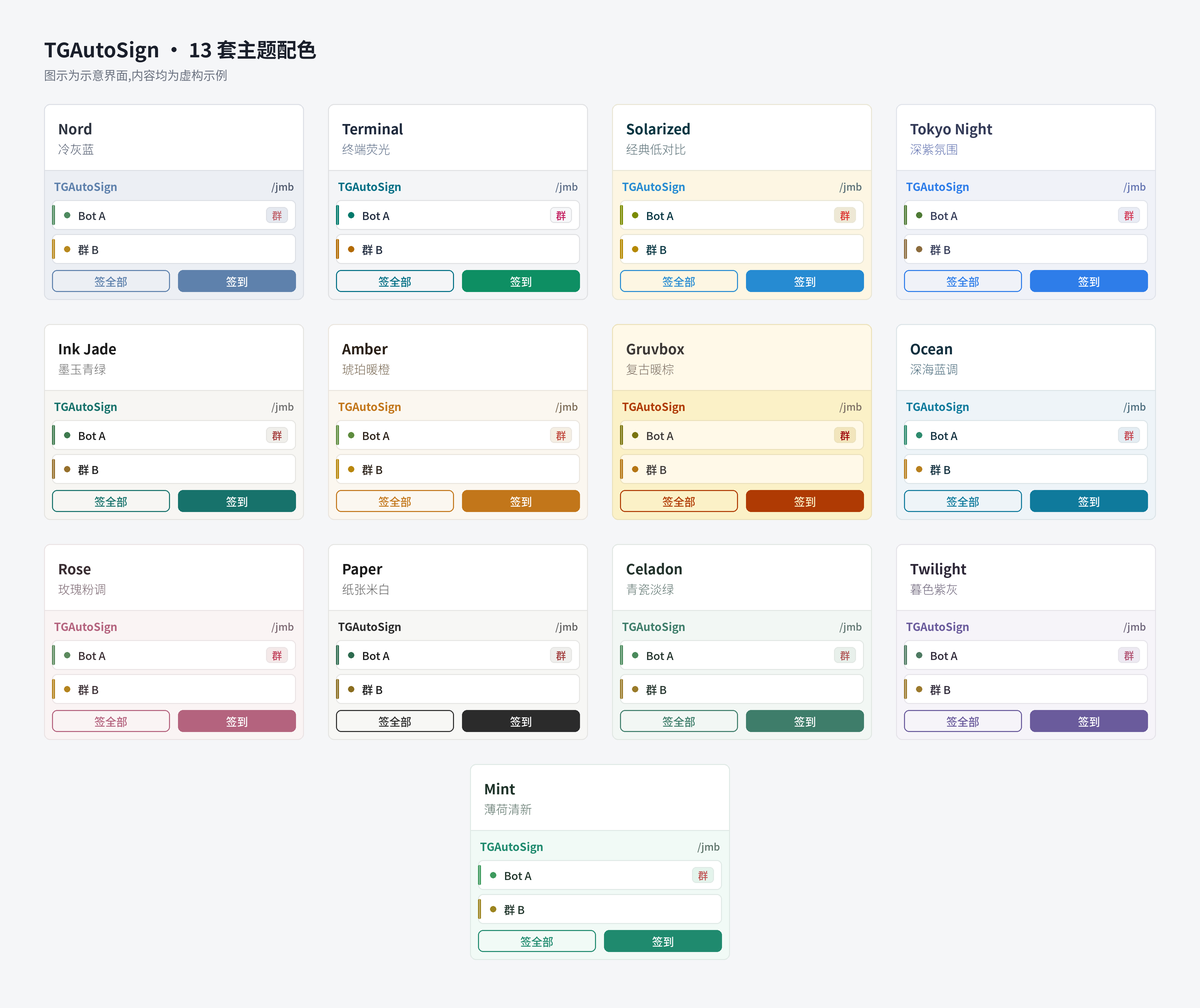Select 群 B row in Tokyo Night card
1200x1008 pixels.
[x=1026, y=249]
